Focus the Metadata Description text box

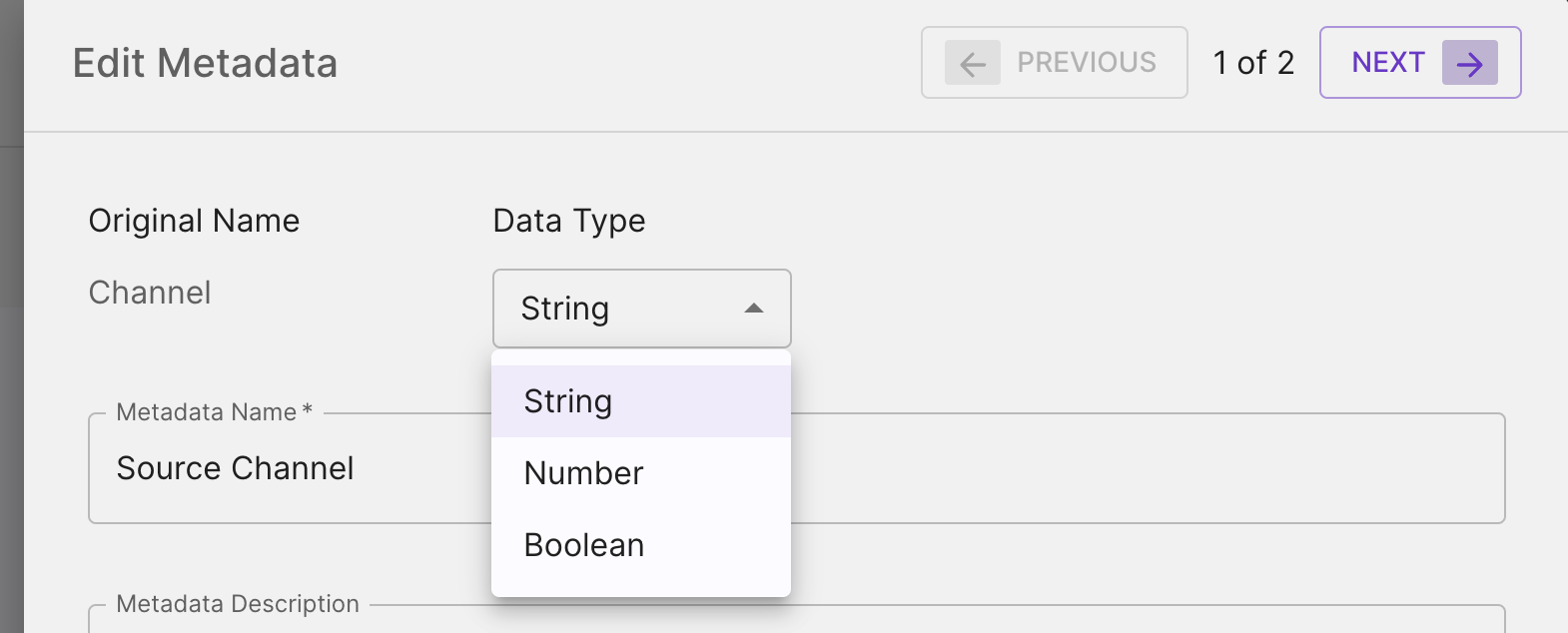click(899, 622)
